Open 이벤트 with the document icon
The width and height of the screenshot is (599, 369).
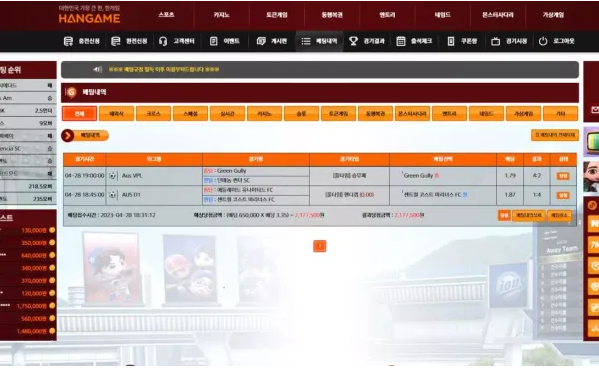tap(225, 41)
